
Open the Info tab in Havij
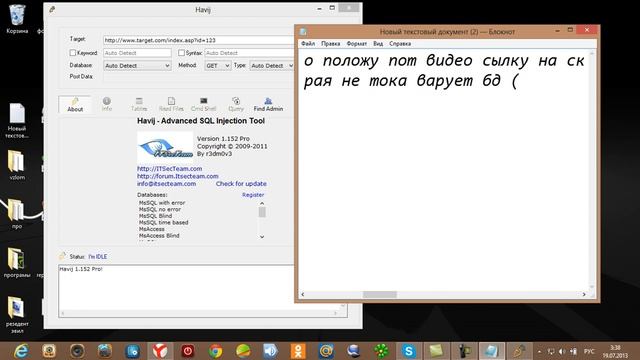tap(107, 104)
